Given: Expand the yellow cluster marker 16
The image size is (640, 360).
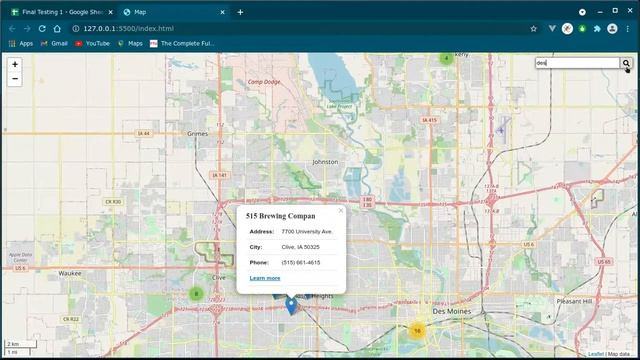Looking at the screenshot, I should (417, 331).
